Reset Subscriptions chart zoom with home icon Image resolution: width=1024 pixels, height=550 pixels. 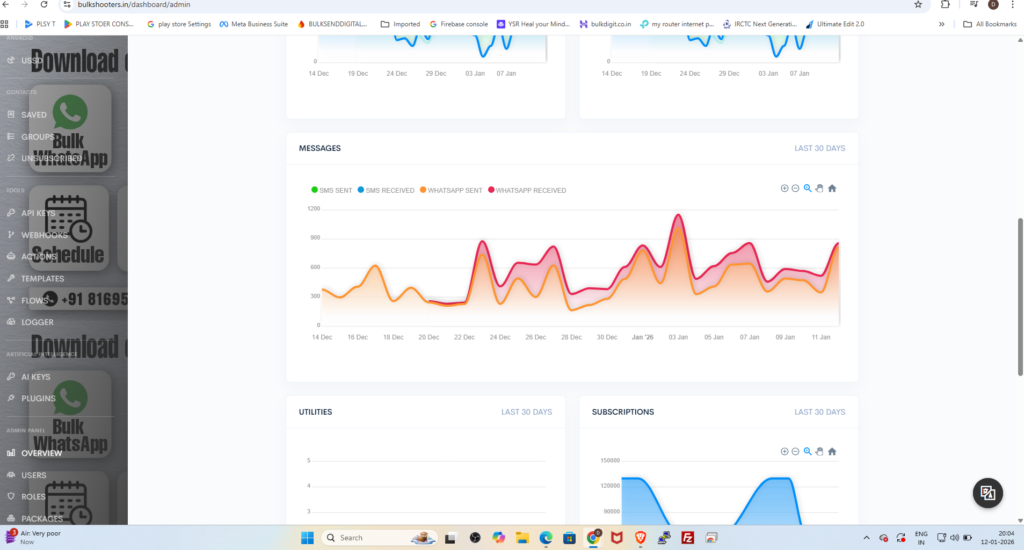click(832, 452)
